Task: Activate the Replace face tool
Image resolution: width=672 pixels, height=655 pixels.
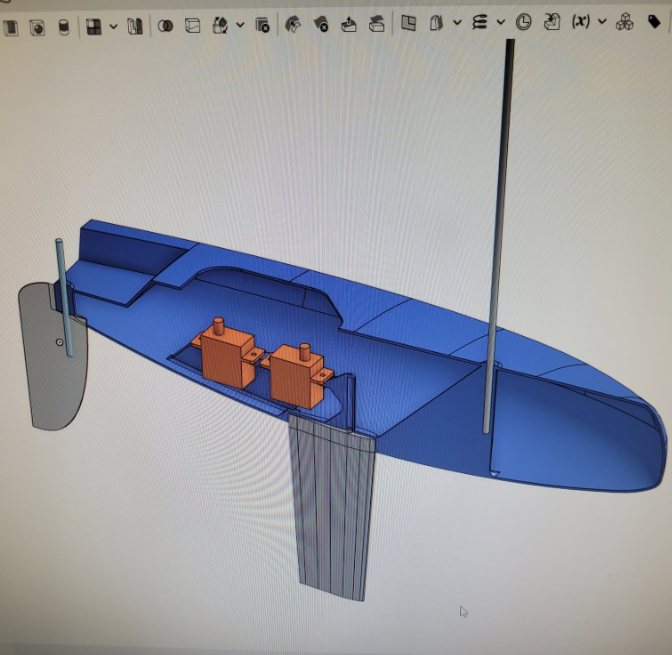Action: coord(376,24)
